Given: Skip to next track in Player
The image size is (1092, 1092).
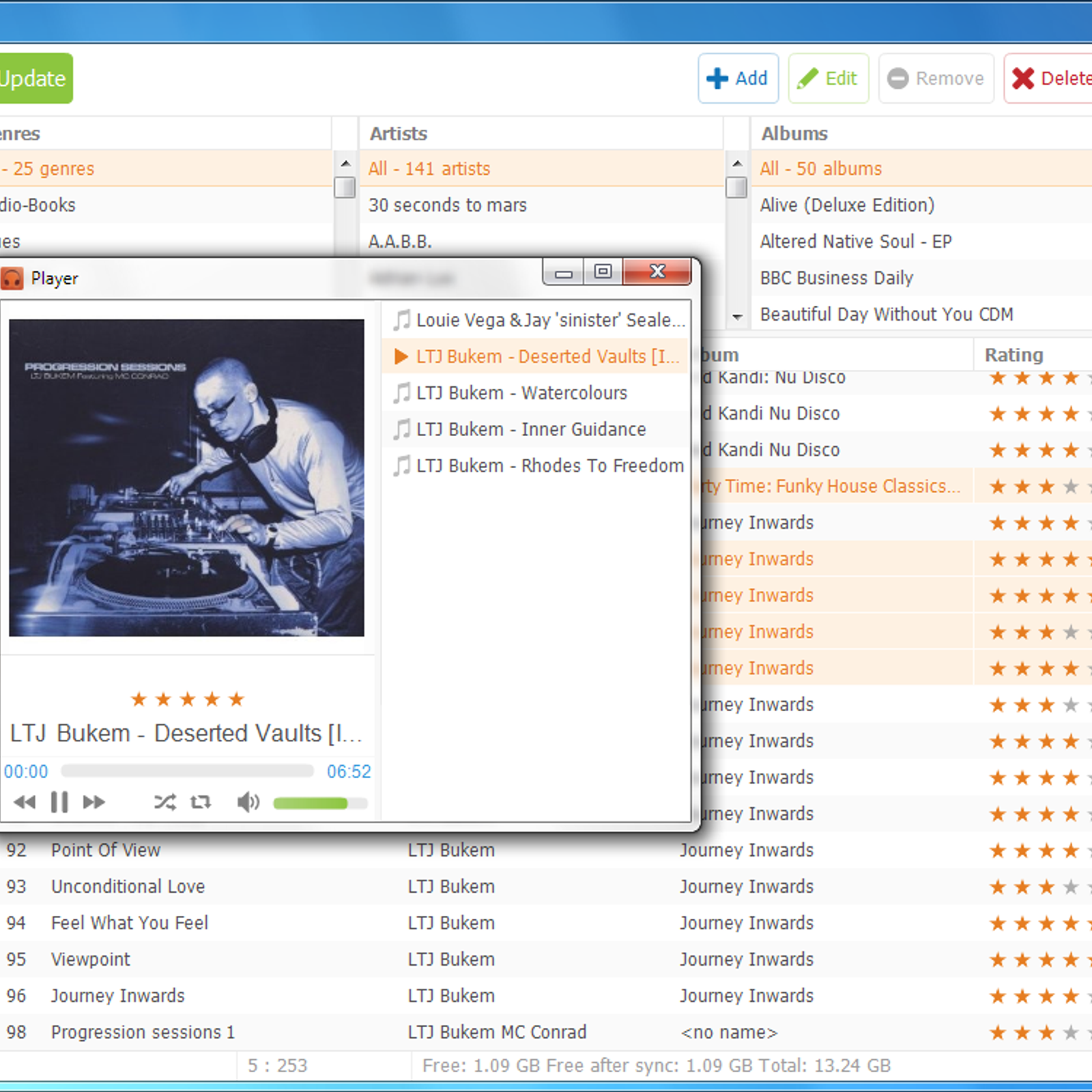Looking at the screenshot, I should (94, 802).
